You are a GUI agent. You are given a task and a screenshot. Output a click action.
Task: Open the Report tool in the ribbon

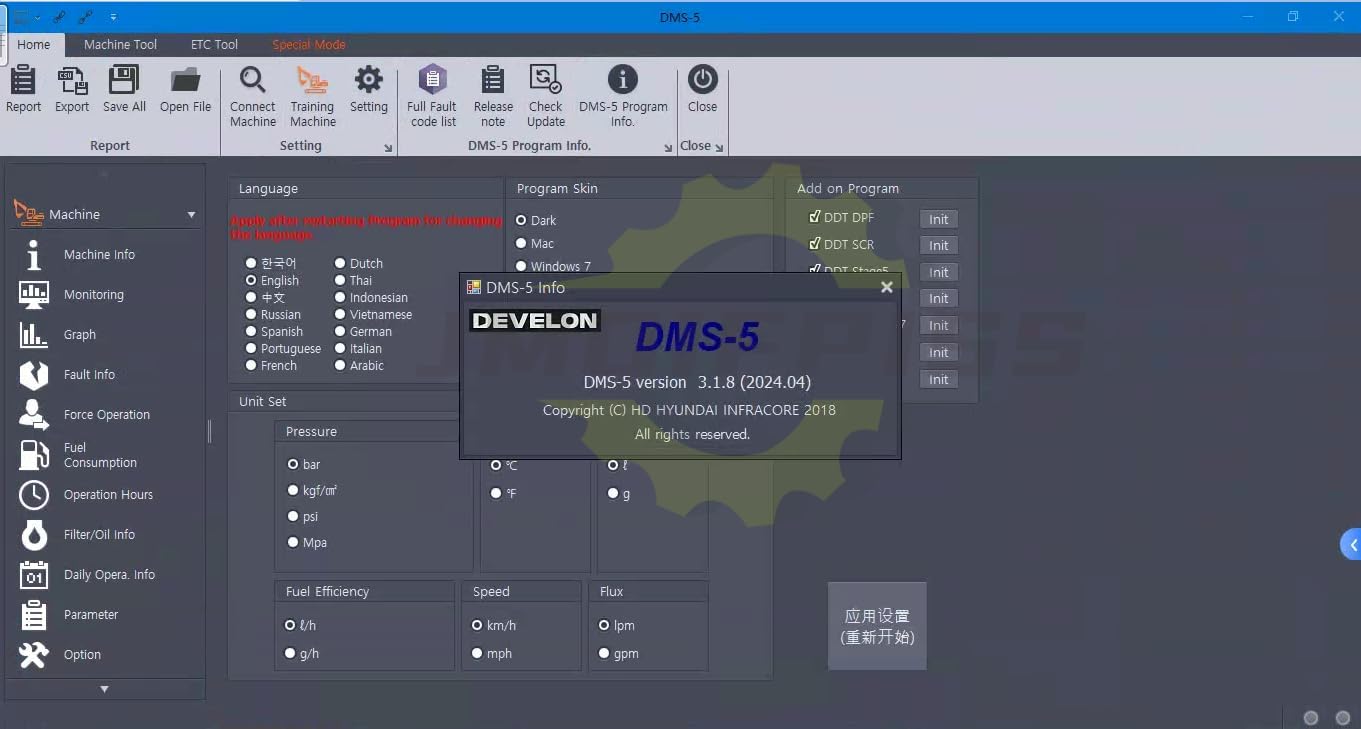[x=23, y=90]
